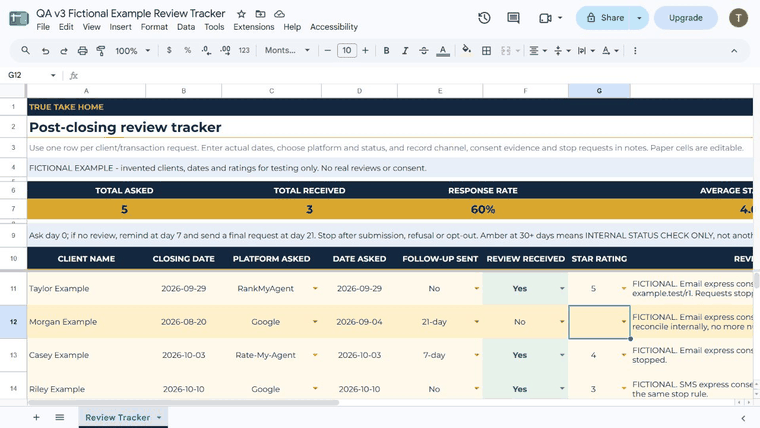Open the Tools menu
760x428 pixels.
(214, 27)
